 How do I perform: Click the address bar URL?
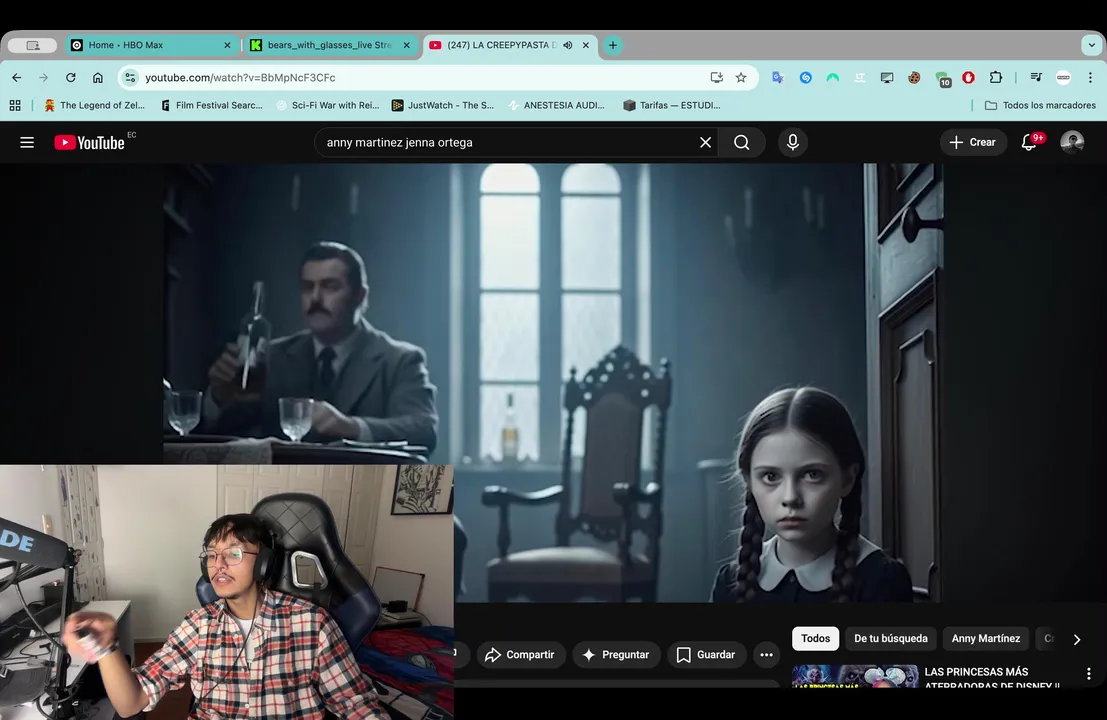pos(240,78)
